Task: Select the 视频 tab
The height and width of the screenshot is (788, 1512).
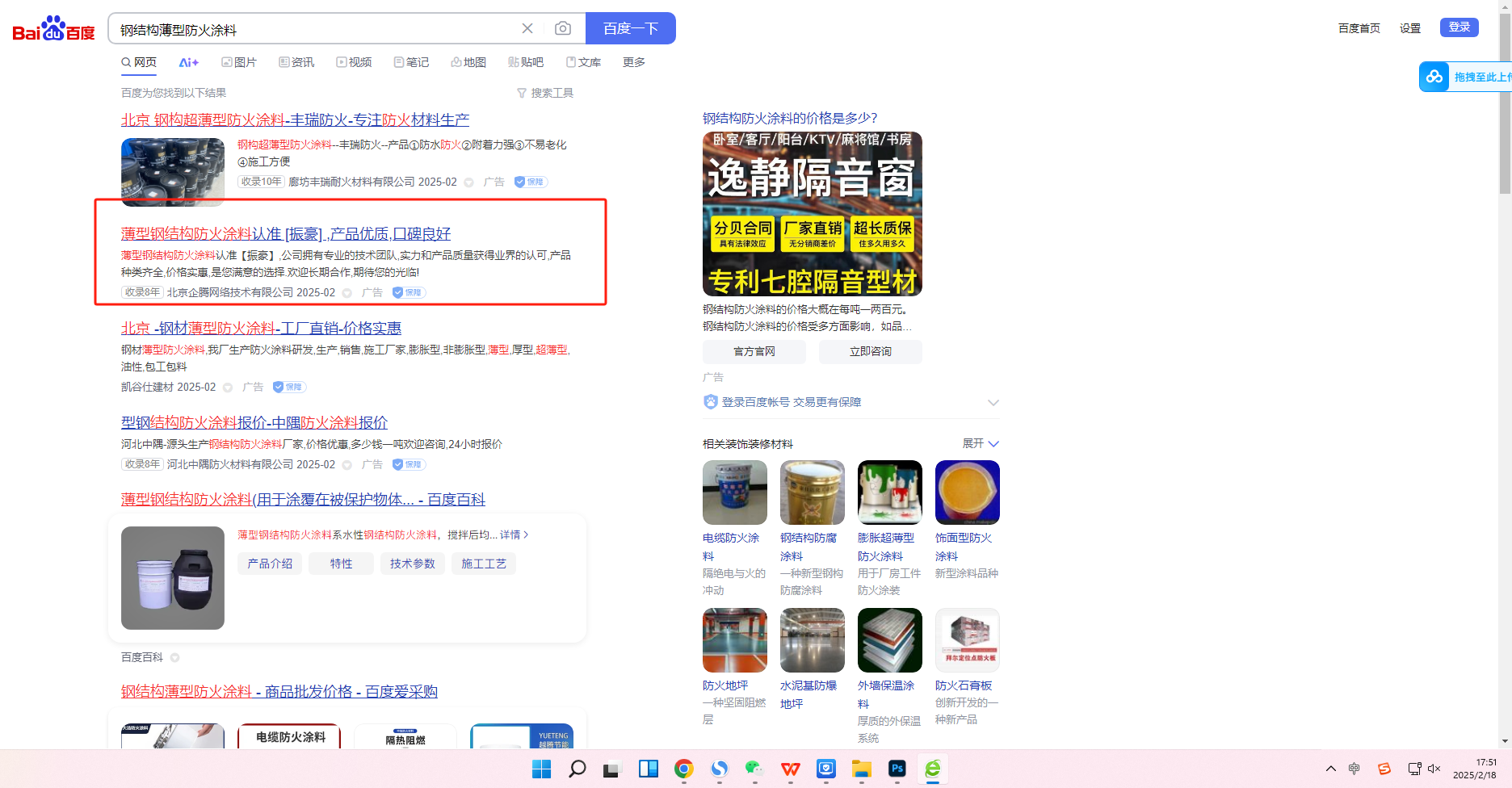Action: pos(354,62)
